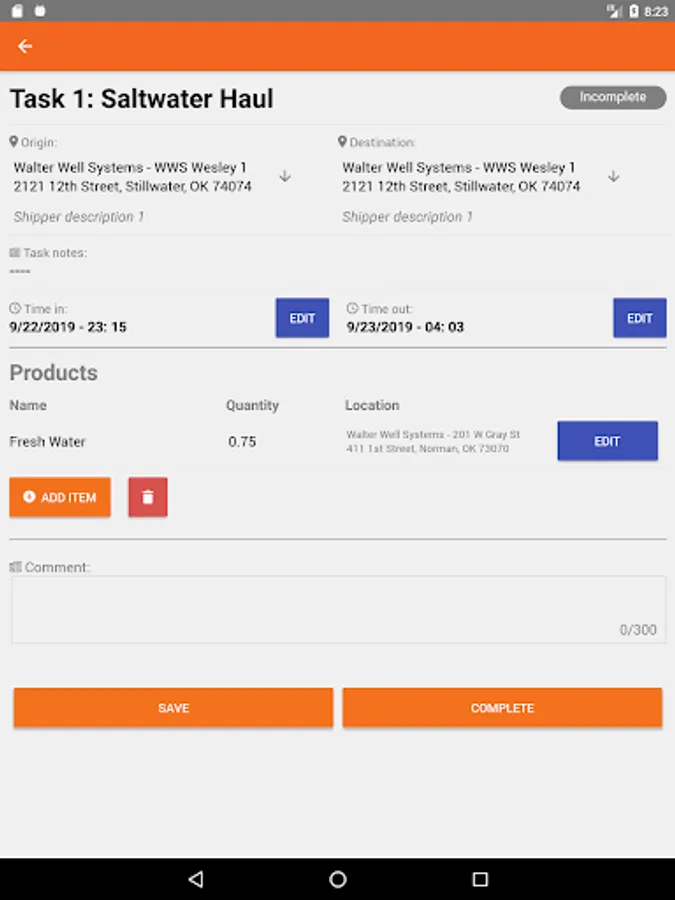This screenshot has width=675, height=900.
Task: Click the Destination location pin icon
Action: click(x=342, y=142)
